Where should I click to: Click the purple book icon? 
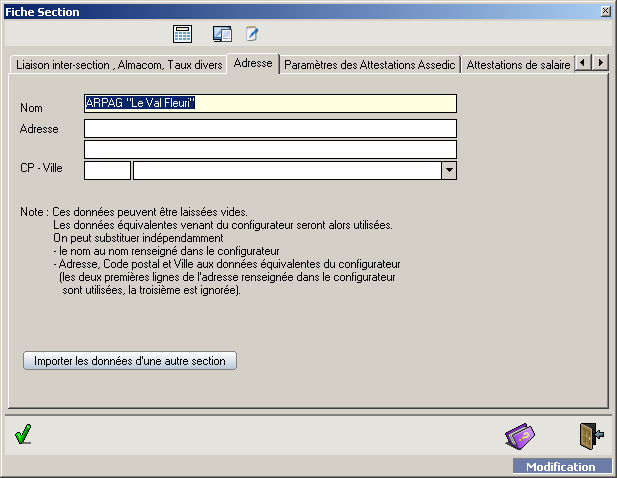520,436
